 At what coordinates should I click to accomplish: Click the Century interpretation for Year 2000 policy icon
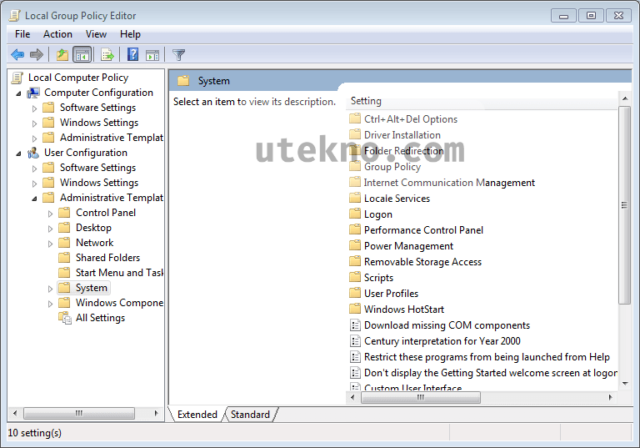click(x=355, y=341)
